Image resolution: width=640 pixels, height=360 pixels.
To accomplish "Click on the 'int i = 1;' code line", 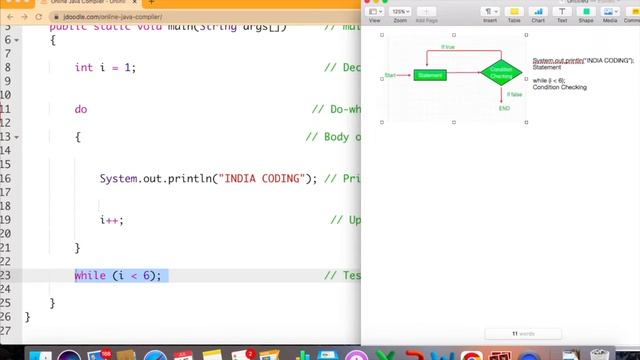I will point(105,67).
